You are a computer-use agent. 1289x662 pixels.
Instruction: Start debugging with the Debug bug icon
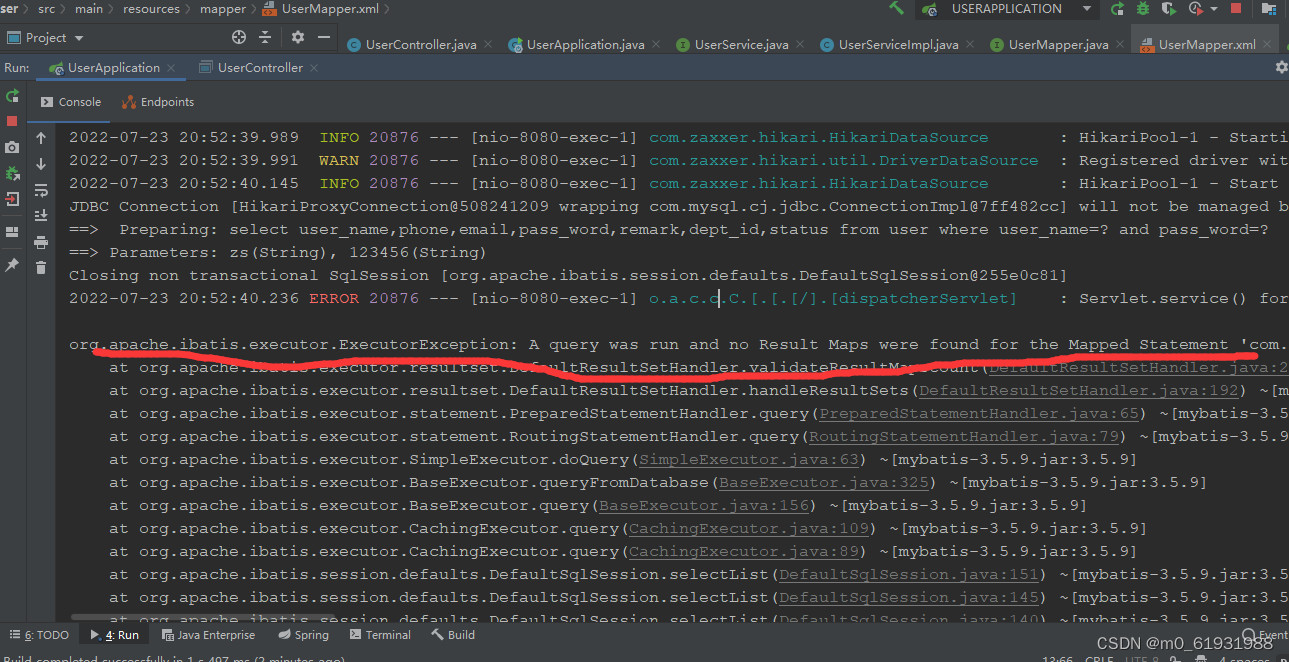point(1143,9)
